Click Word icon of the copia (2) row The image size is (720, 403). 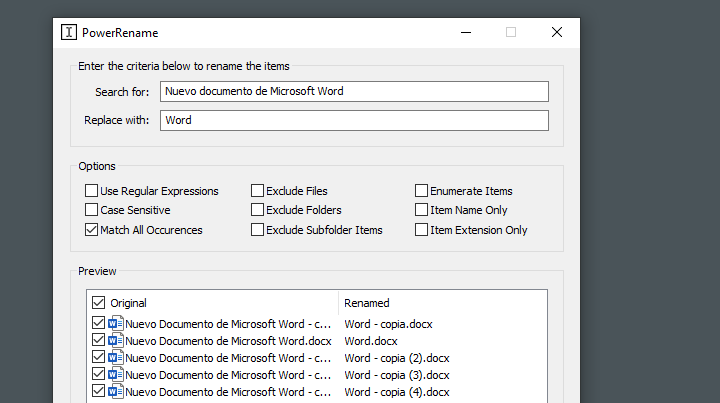[x=115, y=358]
